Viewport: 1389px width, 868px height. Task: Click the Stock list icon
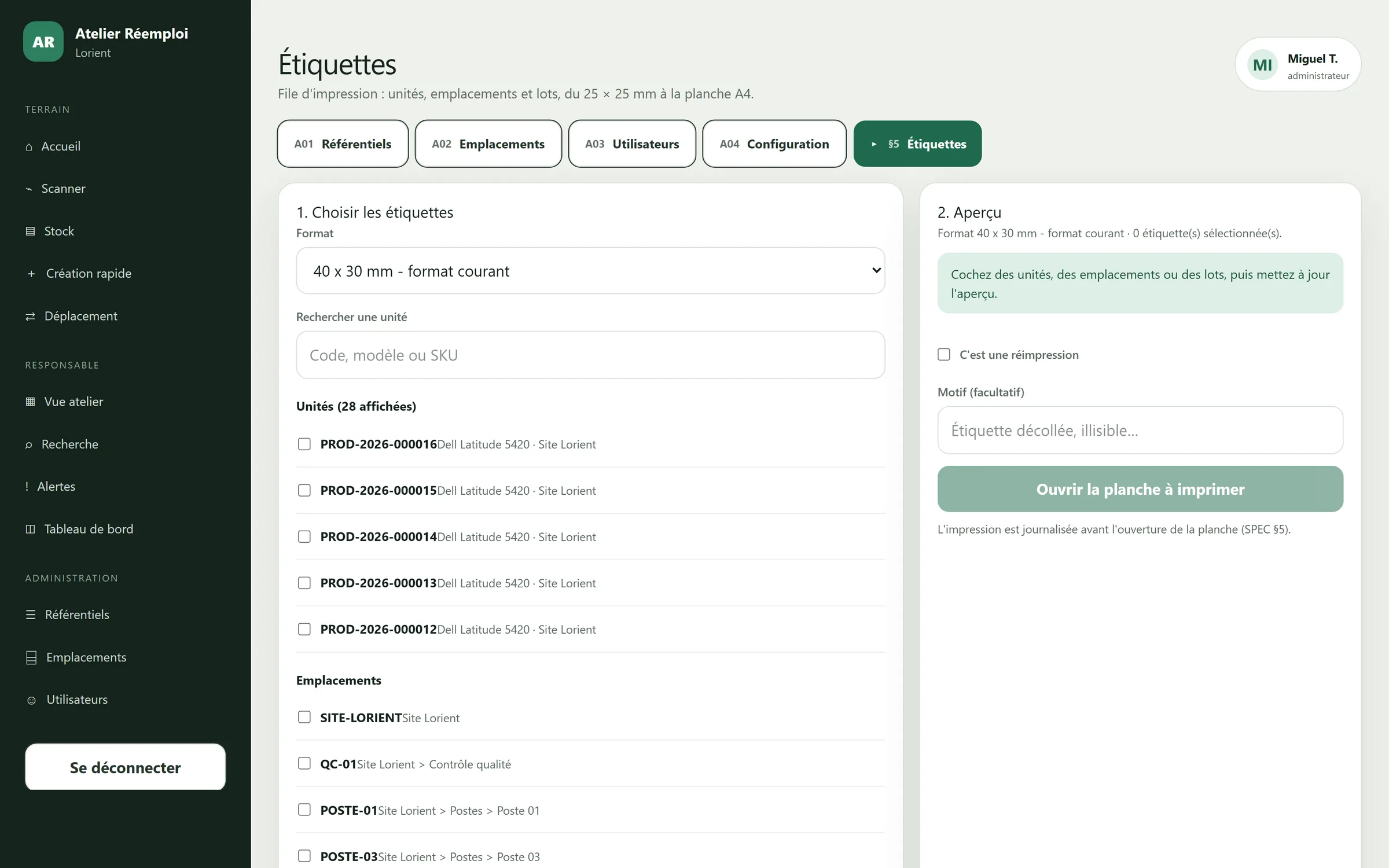[30, 231]
